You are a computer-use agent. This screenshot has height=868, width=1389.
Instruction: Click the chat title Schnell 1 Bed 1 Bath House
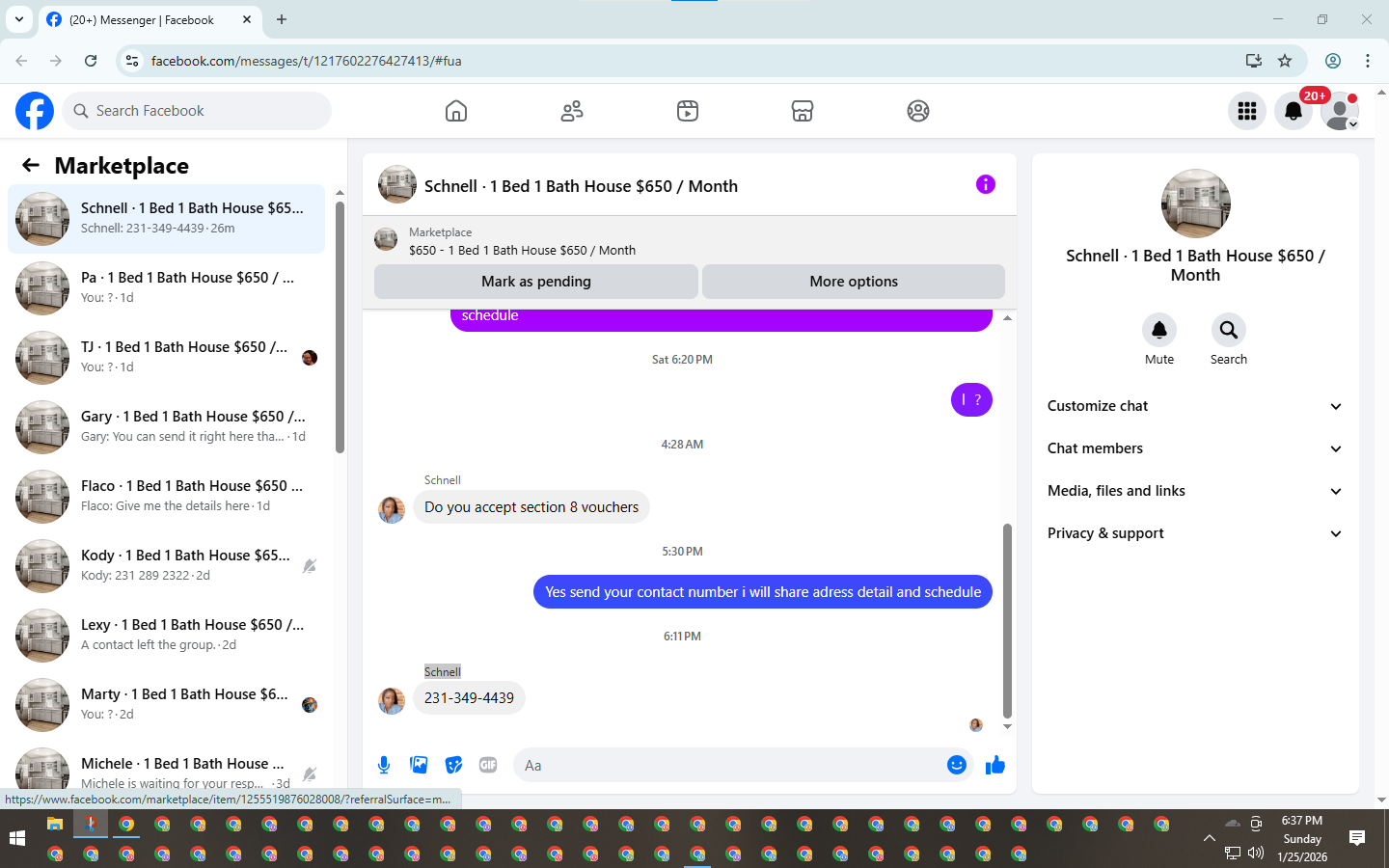click(x=581, y=186)
